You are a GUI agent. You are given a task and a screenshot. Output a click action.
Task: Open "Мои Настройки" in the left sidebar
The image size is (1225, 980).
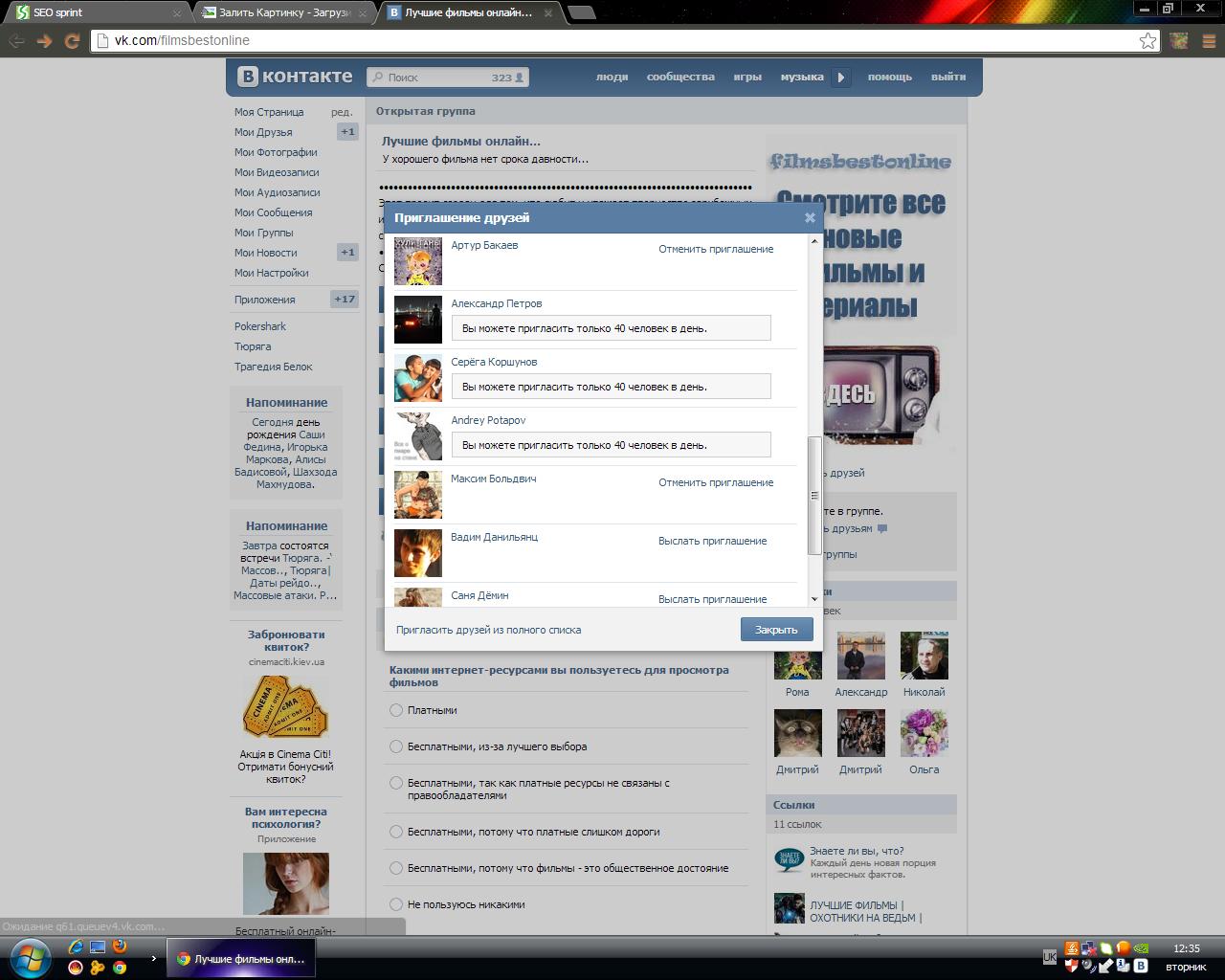tap(272, 273)
